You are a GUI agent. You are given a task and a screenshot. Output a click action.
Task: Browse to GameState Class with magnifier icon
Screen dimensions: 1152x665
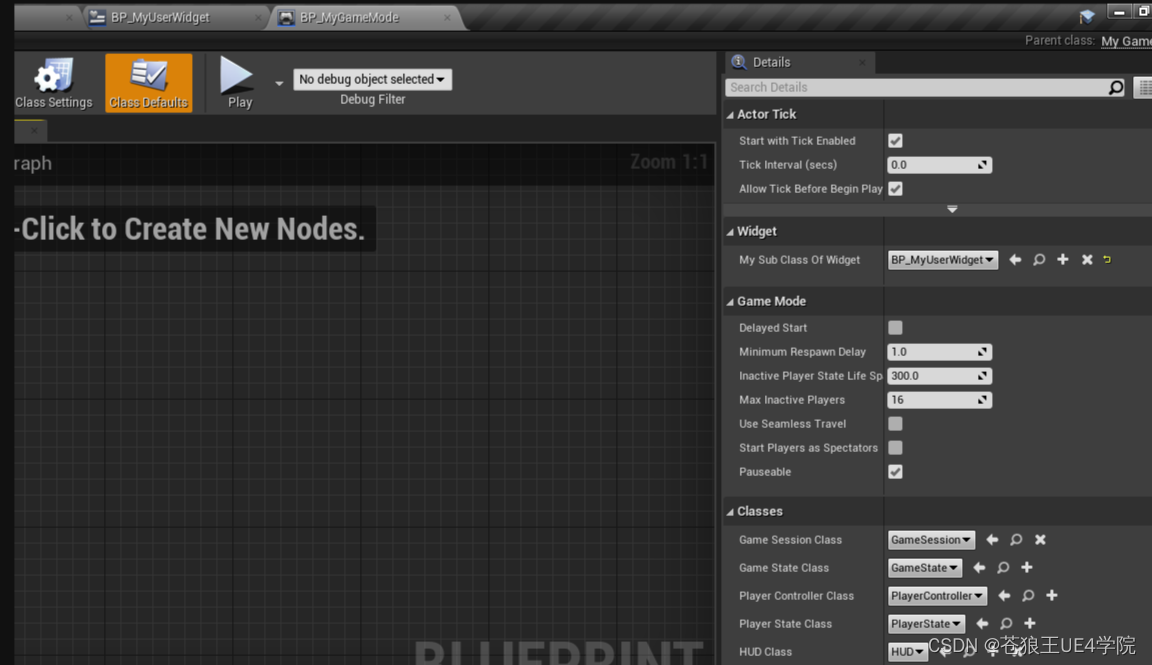coord(1002,567)
